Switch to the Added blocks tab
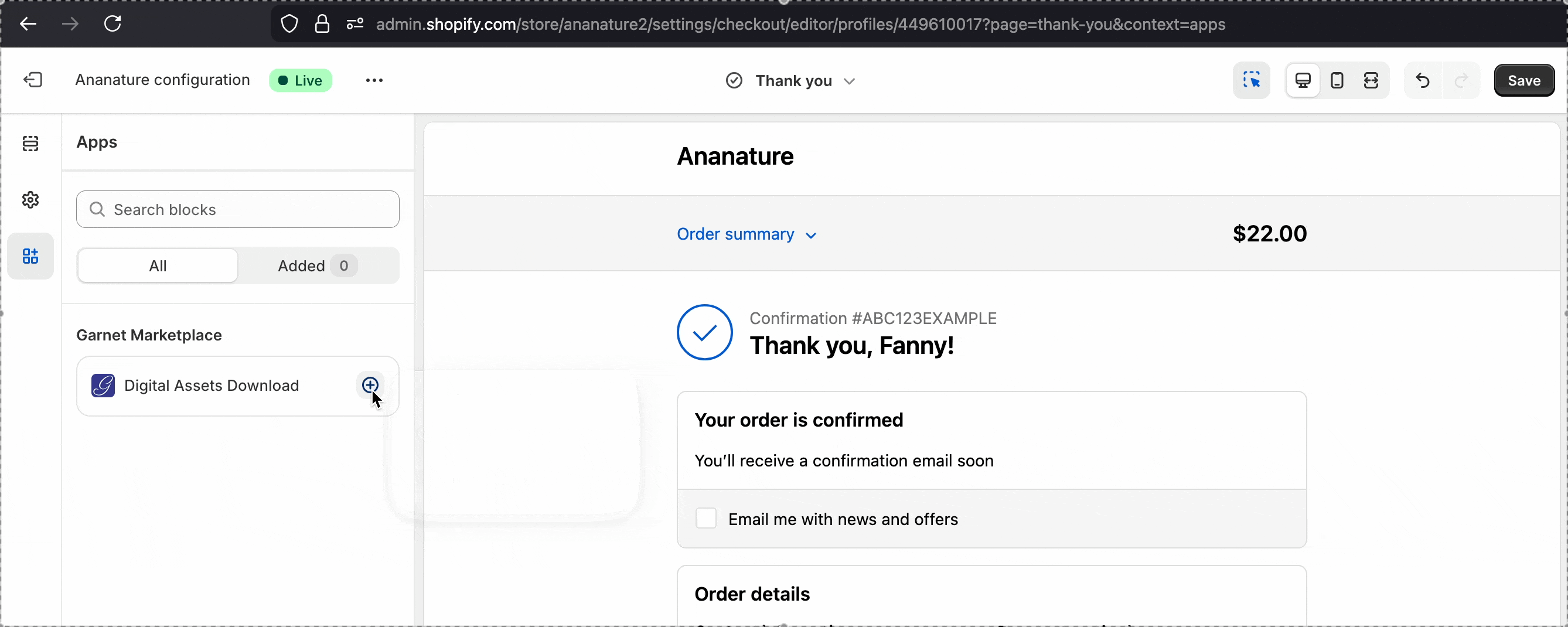The width and height of the screenshot is (1568, 627). coord(314,265)
